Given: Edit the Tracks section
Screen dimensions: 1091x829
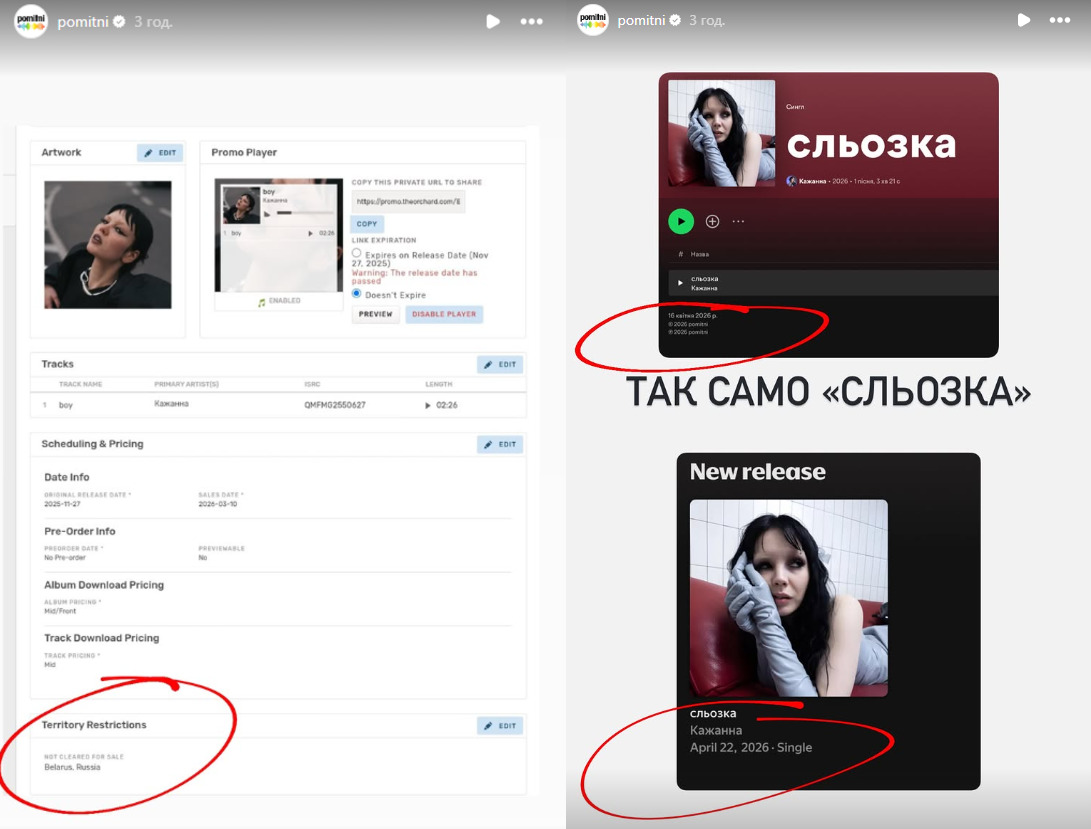Looking at the screenshot, I should point(500,365).
